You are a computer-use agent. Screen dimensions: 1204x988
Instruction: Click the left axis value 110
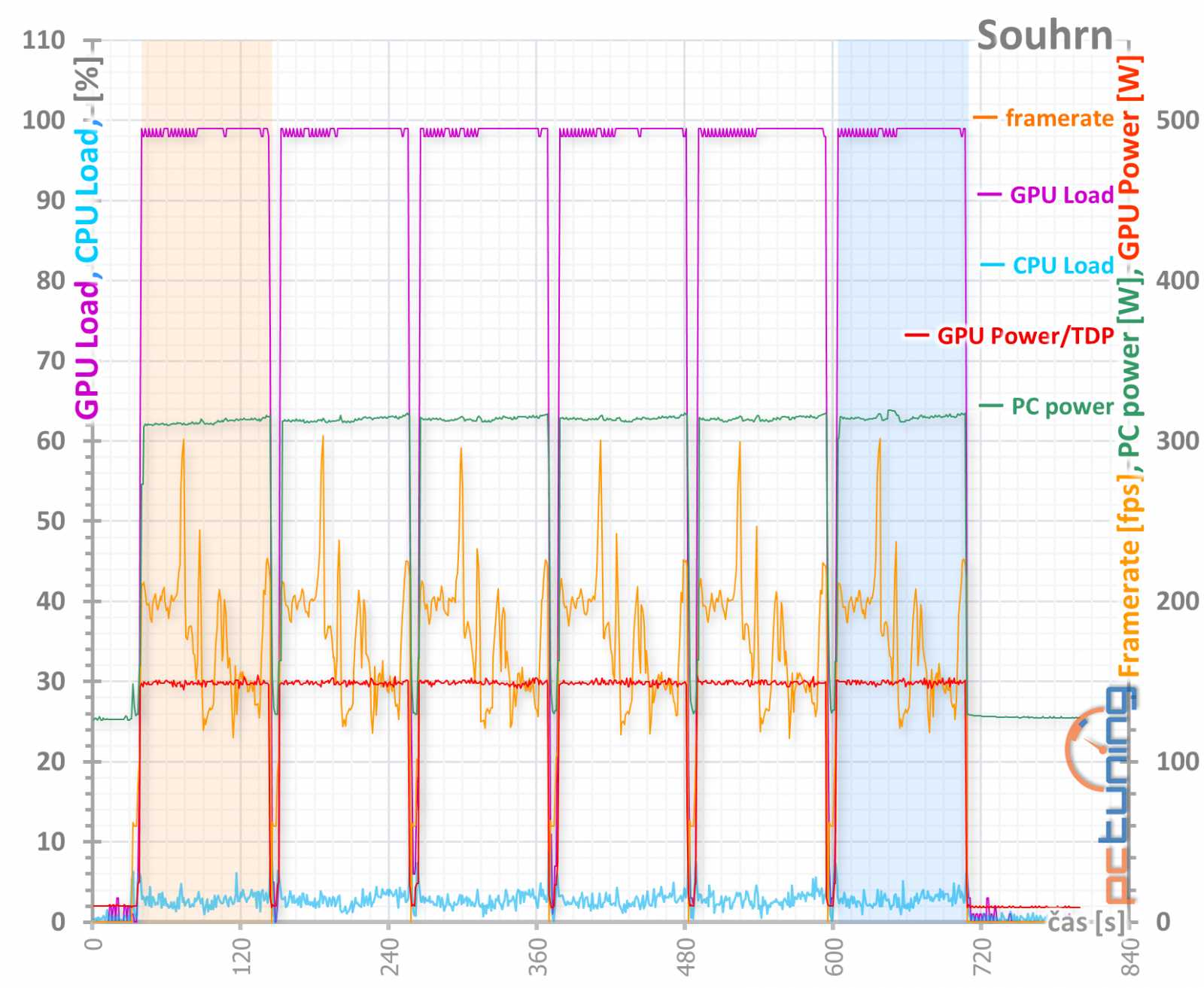(44, 40)
